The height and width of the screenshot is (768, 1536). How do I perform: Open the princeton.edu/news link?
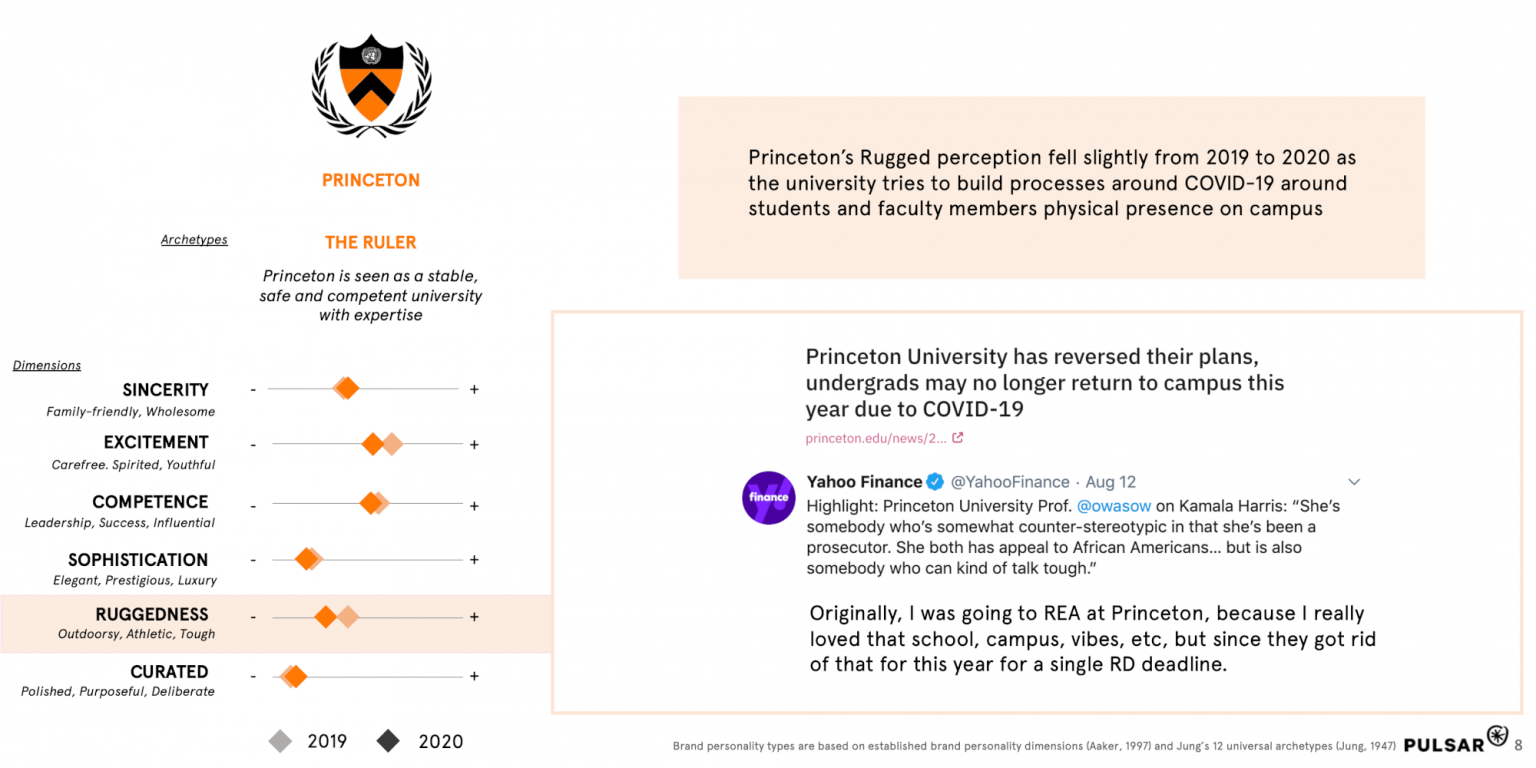876,438
